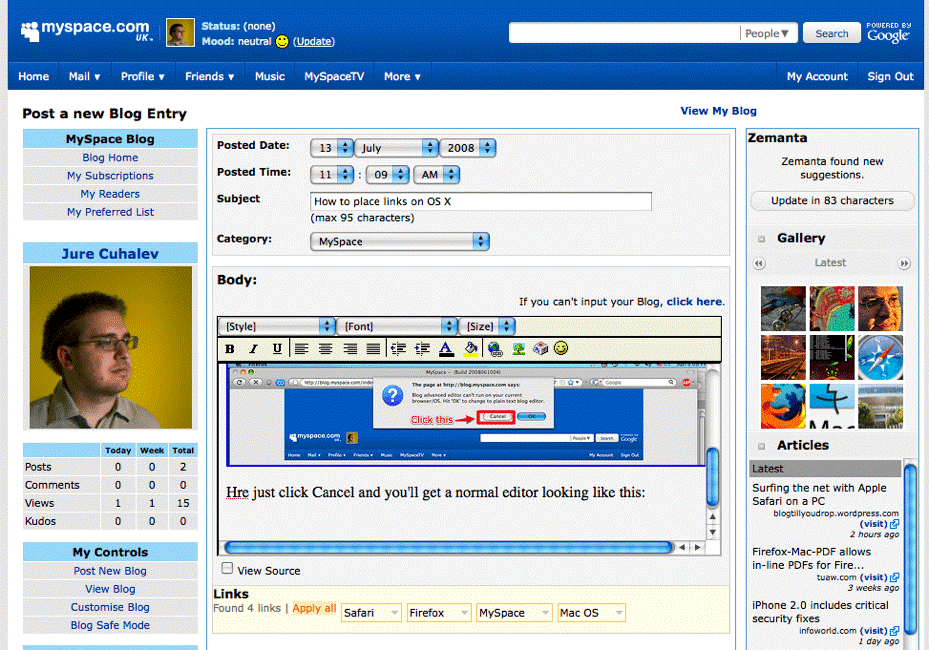Open the [Font] dropdown in the editor
929x650 pixels.
[398, 326]
